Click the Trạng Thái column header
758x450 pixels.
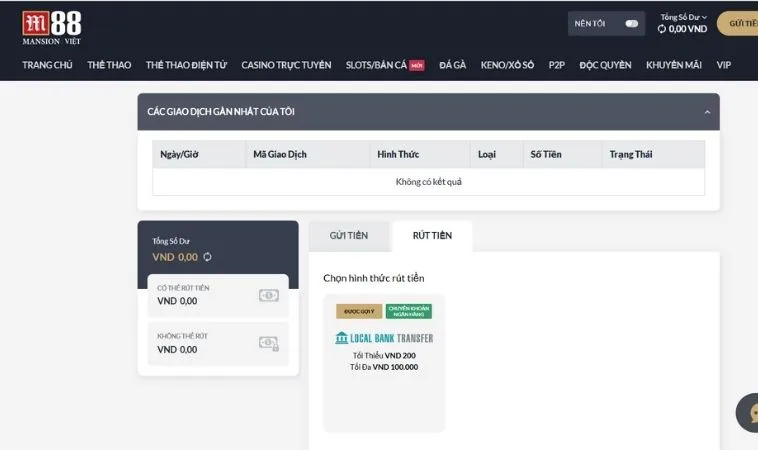[632, 154]
